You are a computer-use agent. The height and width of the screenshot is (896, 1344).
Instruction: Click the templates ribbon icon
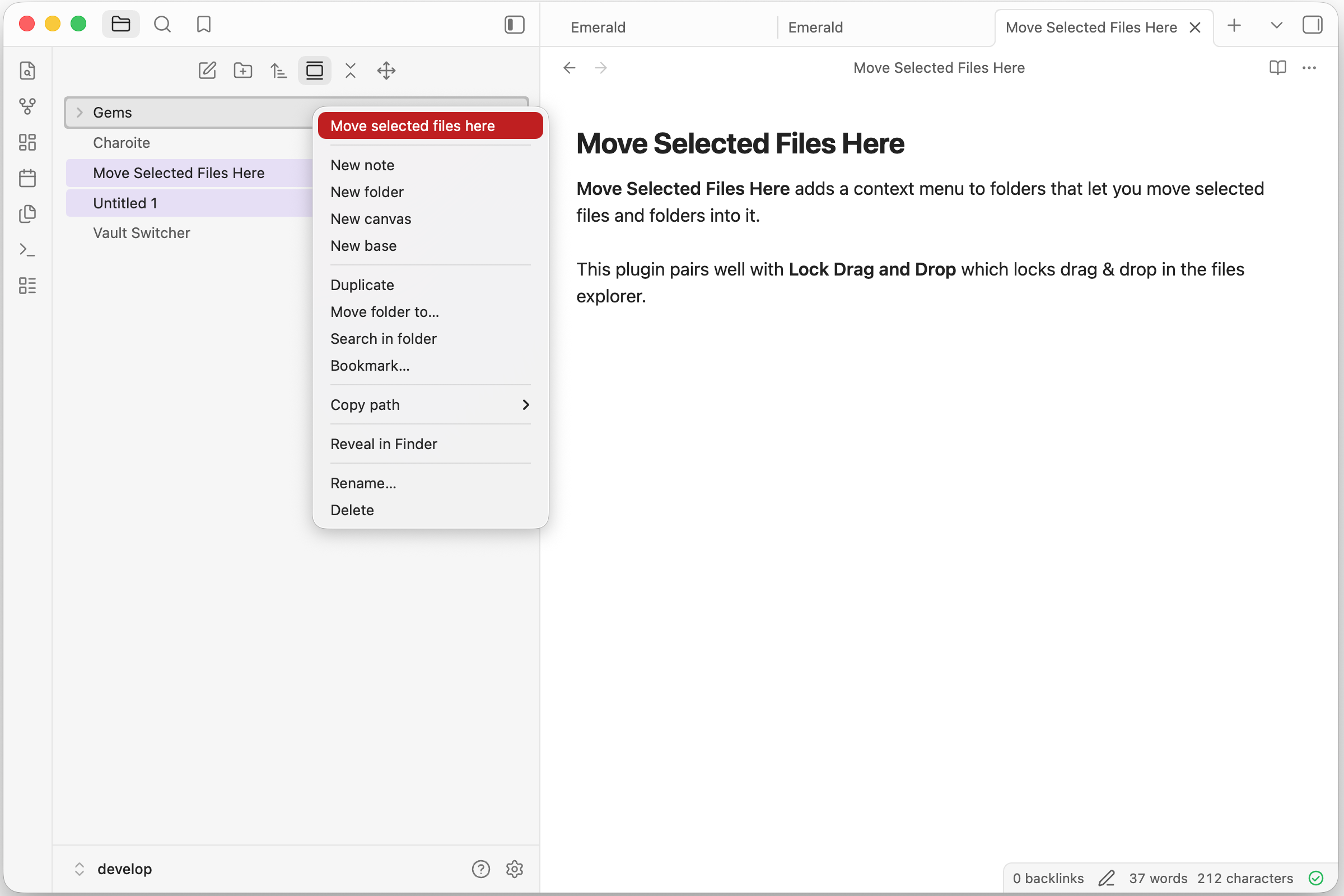click(27, 214)
